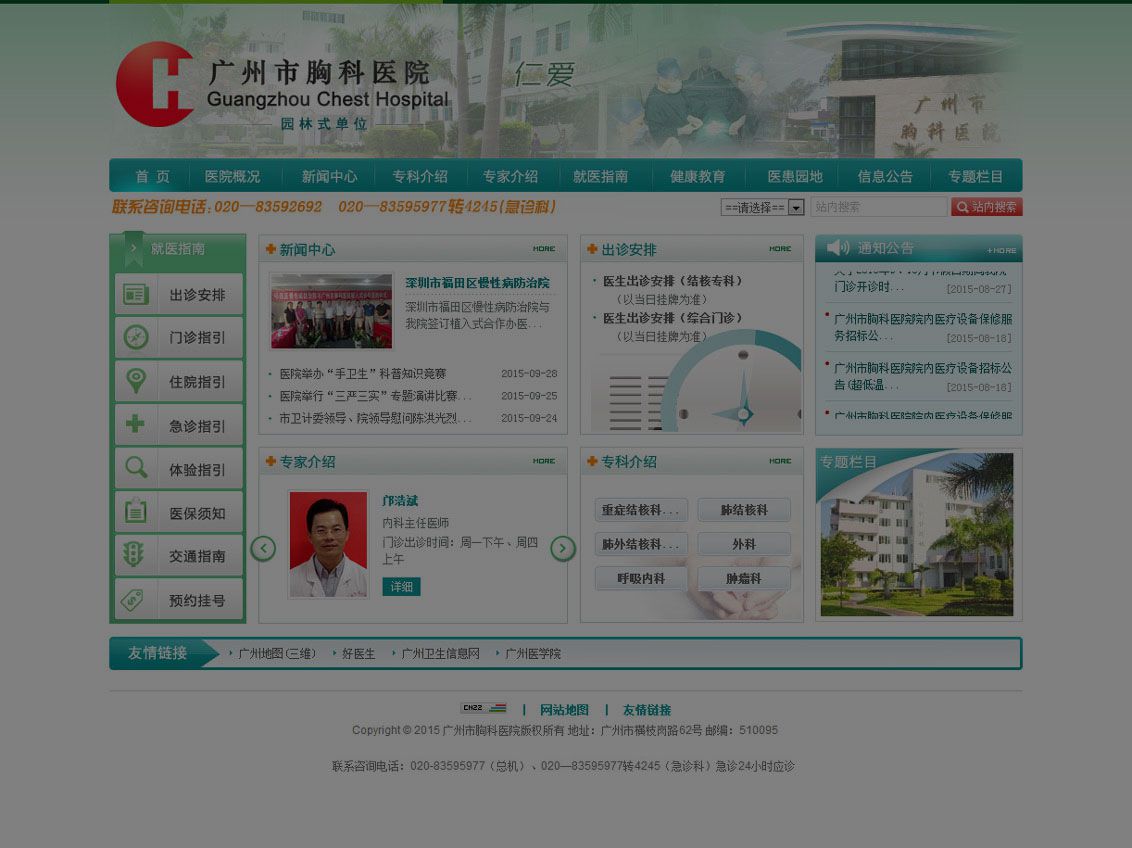Image resolution: width=1132 pixels, height=848 pixels.
Task: Open the 深圳市福田区慢性病防治院 headline
Action: click(477, 283)
